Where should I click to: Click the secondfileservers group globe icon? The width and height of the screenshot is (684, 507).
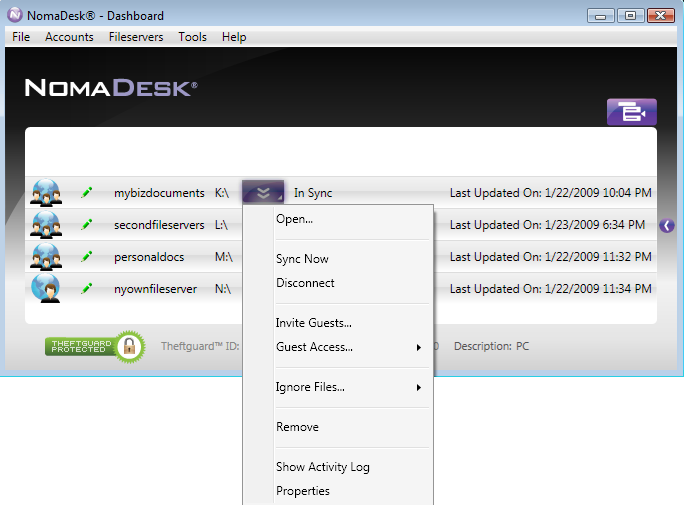click(x=46, y=225)
